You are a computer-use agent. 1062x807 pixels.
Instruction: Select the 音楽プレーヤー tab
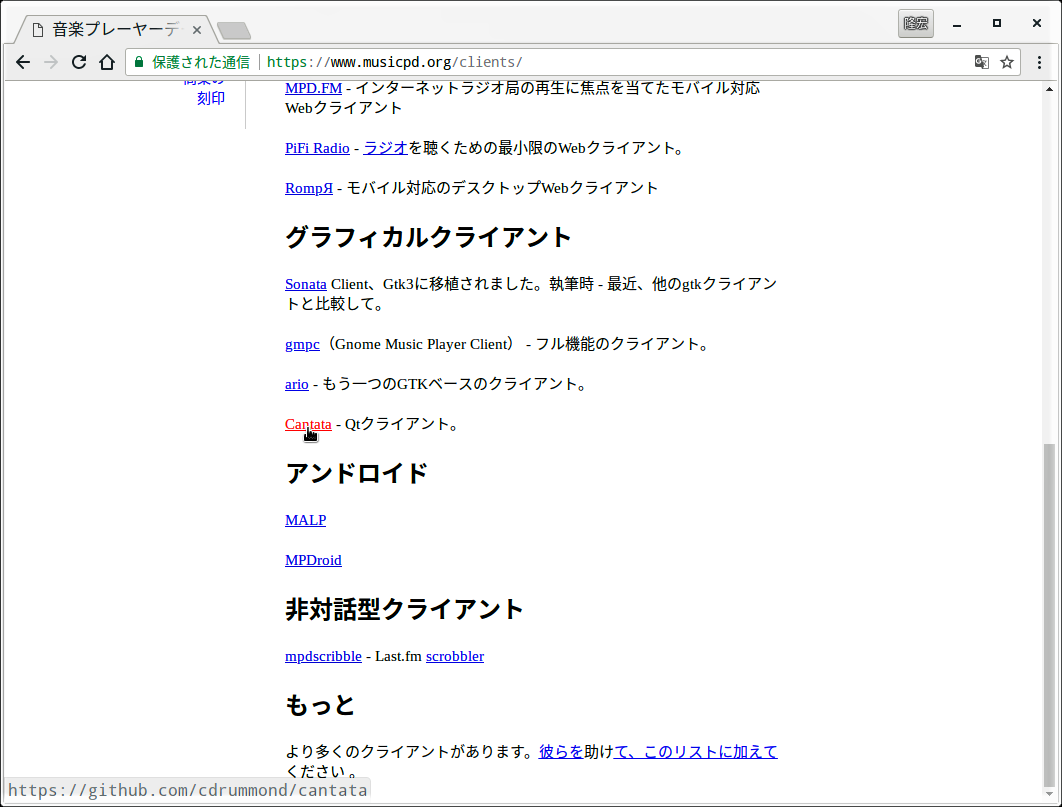pyautogui.click(x=115, y=30)
